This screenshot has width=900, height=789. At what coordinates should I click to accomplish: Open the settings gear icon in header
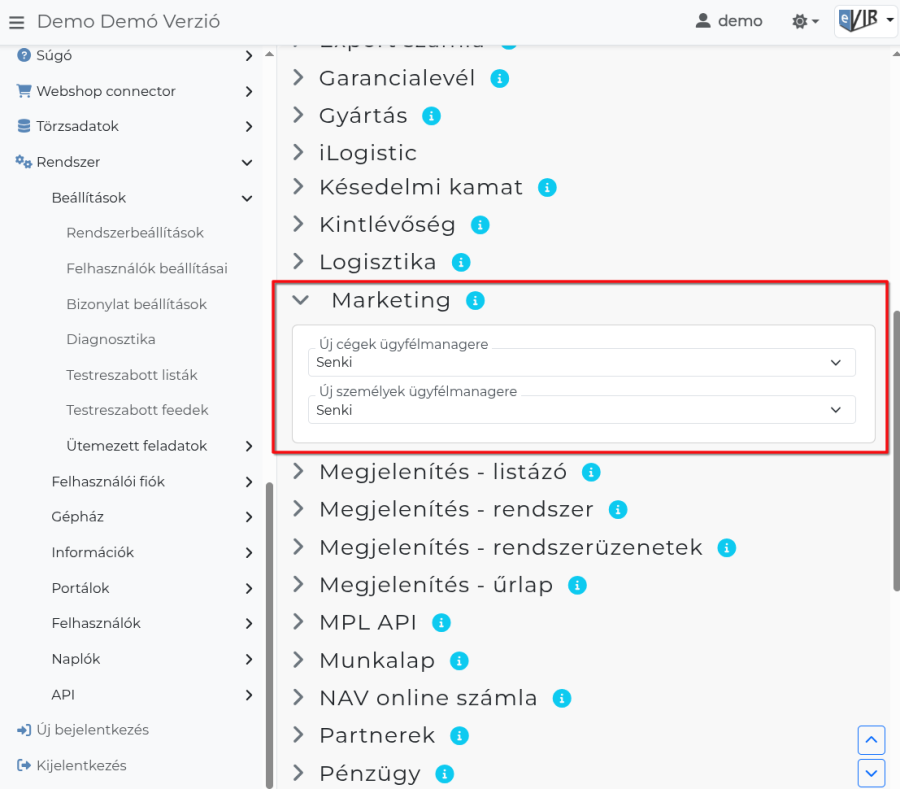[x=800, y=20]
